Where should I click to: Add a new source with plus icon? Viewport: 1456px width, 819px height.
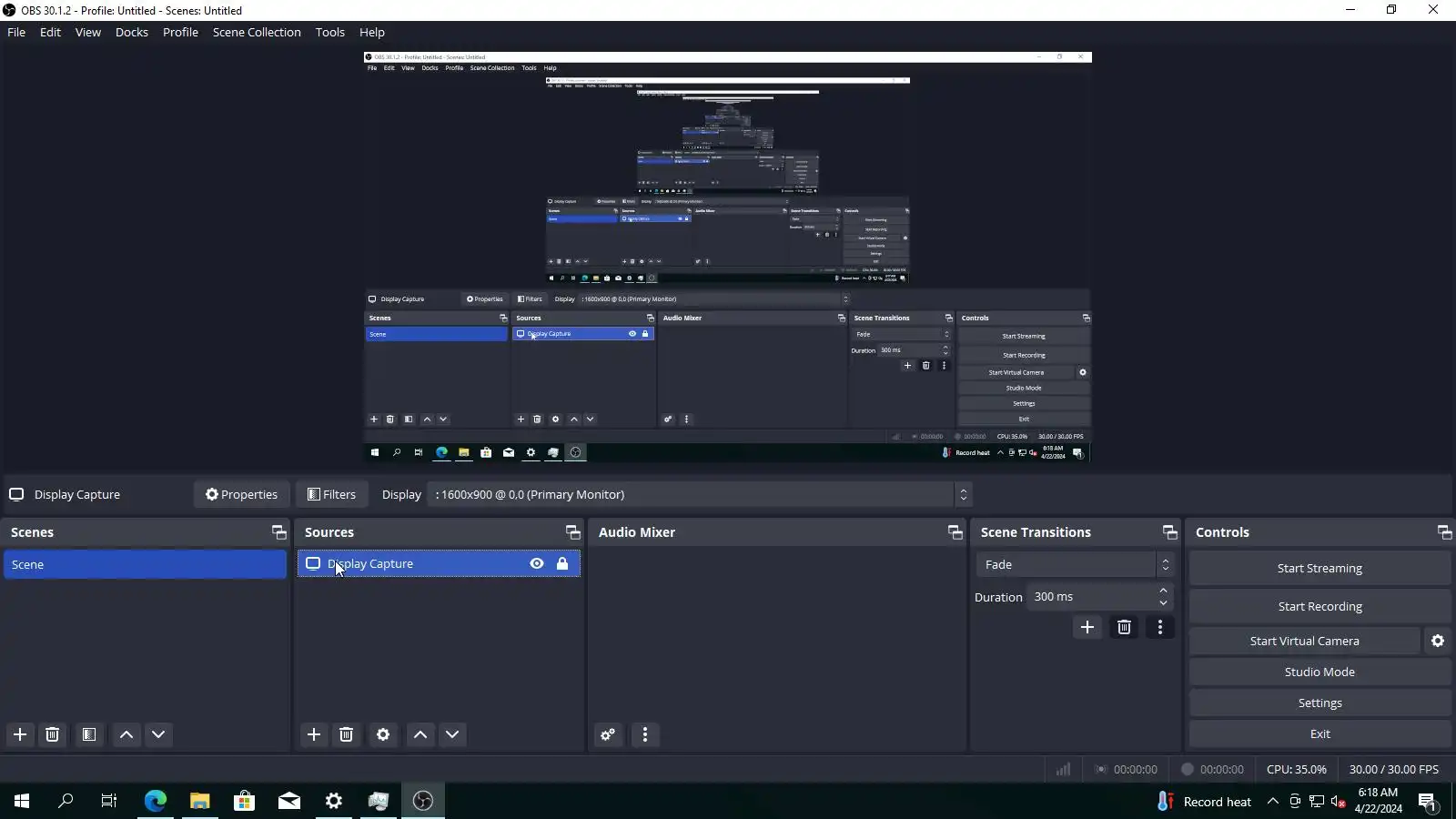pyautogui.click(x=314, y=734)
